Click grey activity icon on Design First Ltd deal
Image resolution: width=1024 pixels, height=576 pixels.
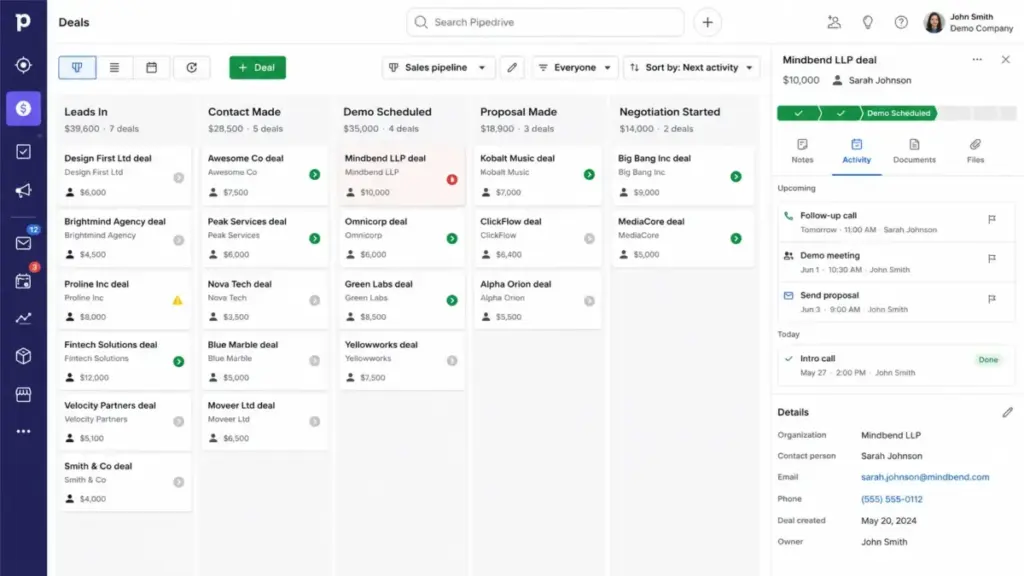coord(178,178)
